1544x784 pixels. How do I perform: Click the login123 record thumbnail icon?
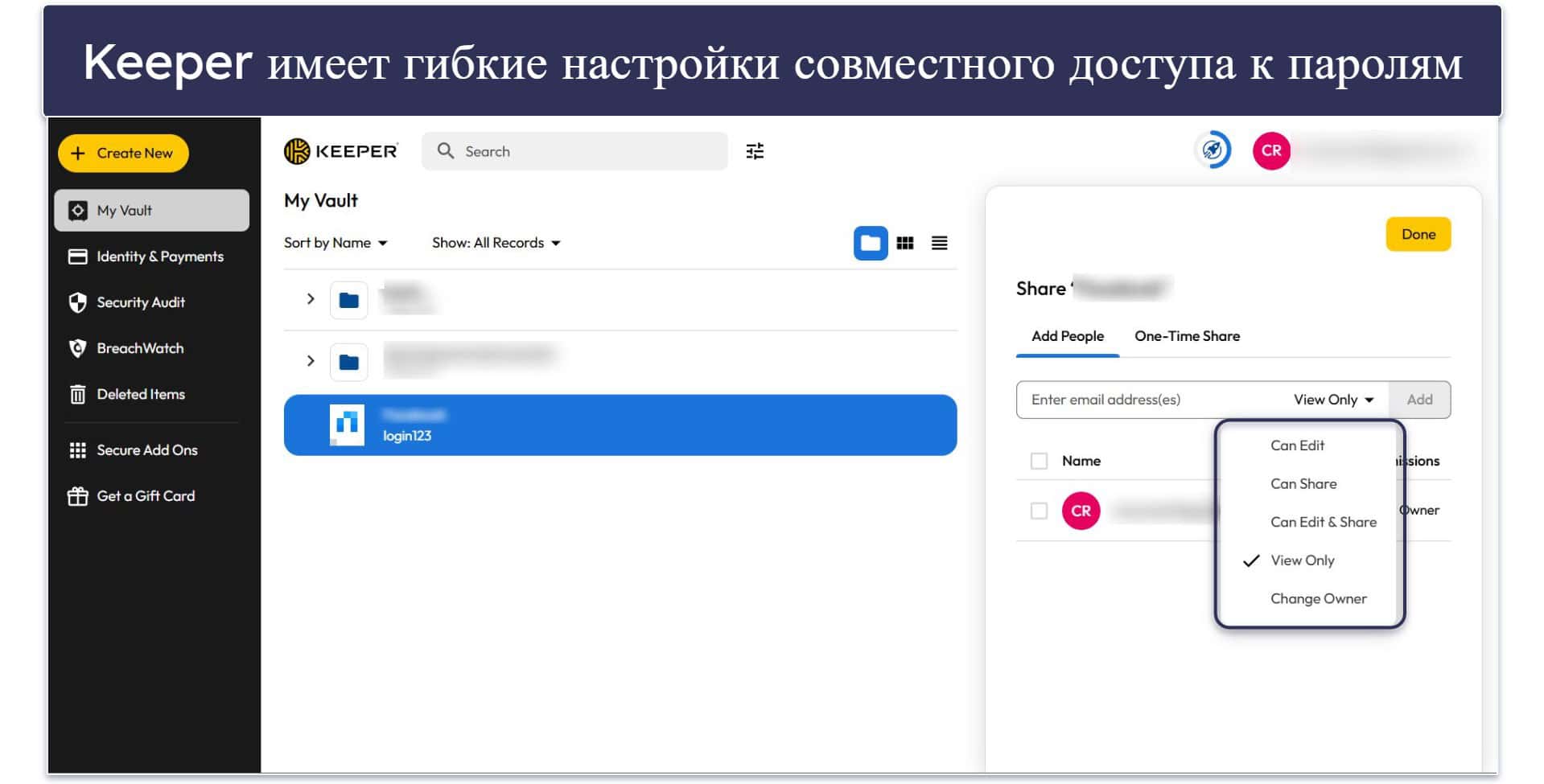tap(348, 425)
